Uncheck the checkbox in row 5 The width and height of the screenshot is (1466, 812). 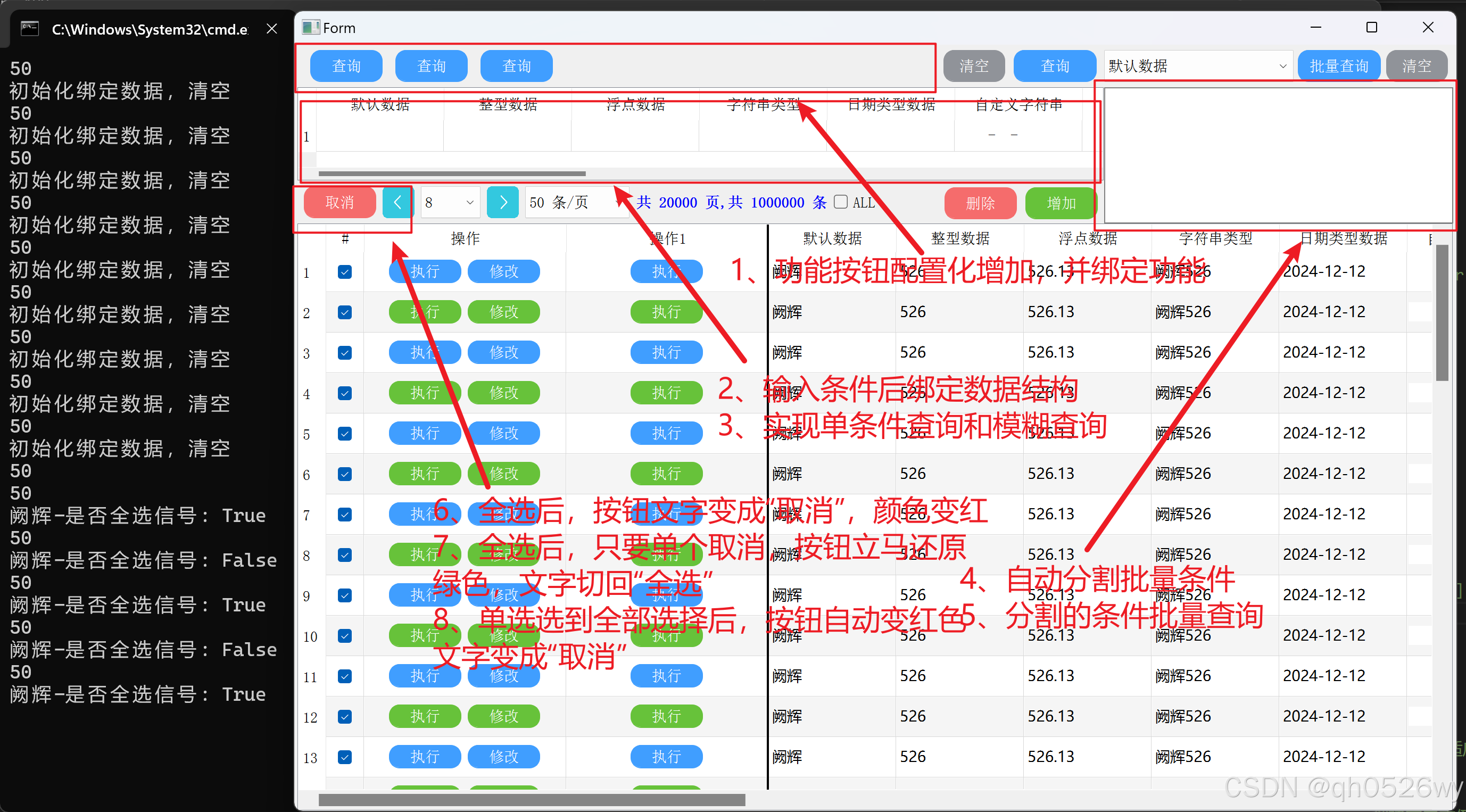pos(345,434)
